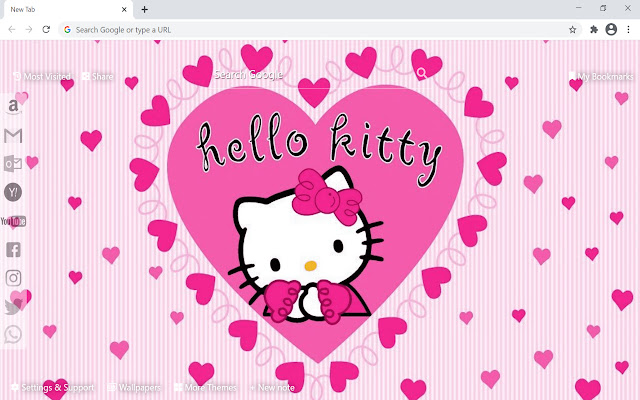Click the magnifier icon in Search Google

point(422,73)
